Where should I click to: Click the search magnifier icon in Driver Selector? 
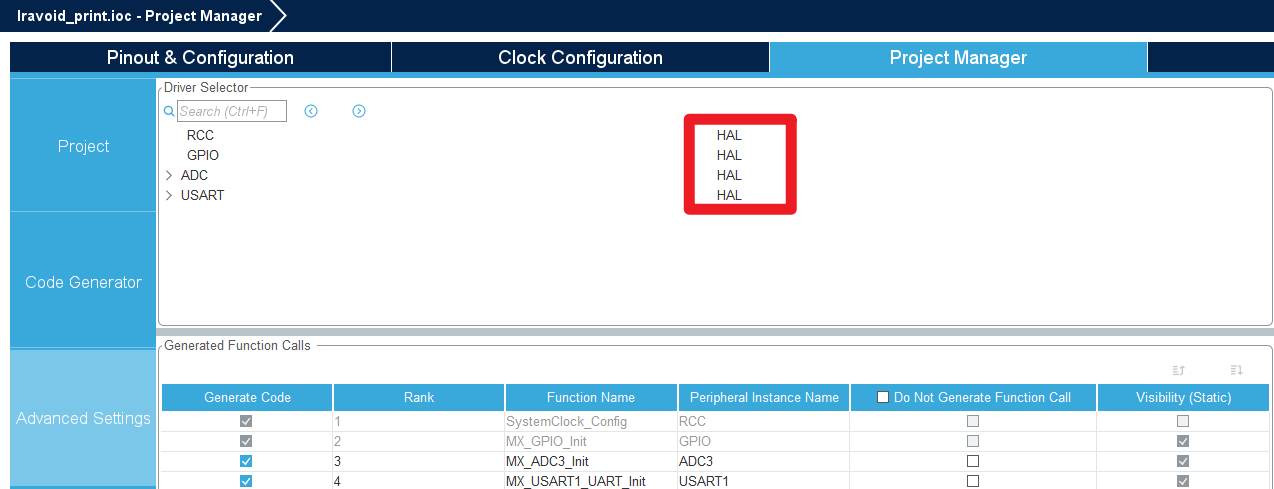coord(169,111)
